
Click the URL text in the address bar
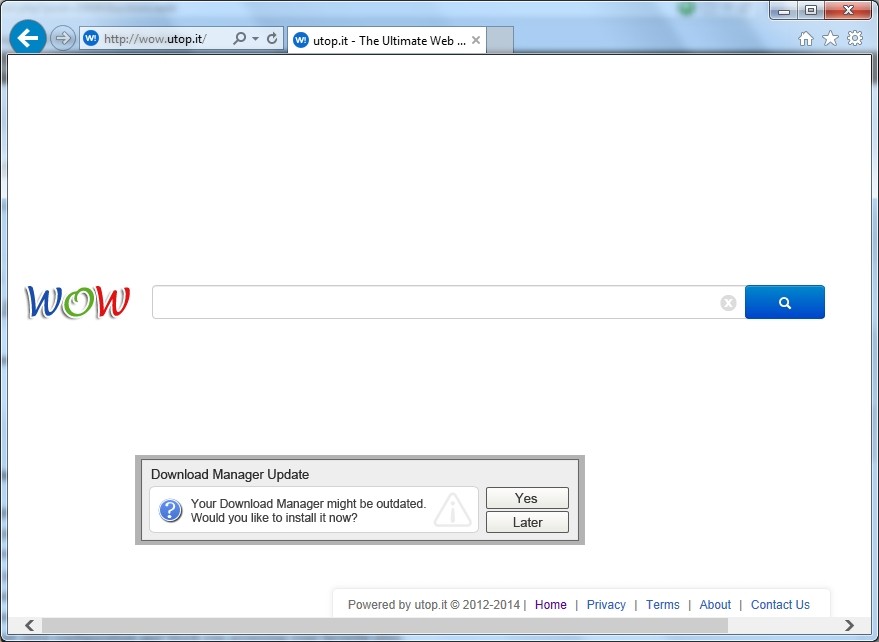[x=155, y=39]
